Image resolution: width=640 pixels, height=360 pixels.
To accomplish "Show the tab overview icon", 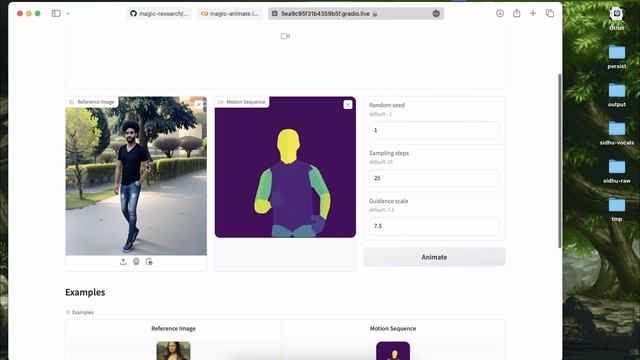I will point(550,13).
